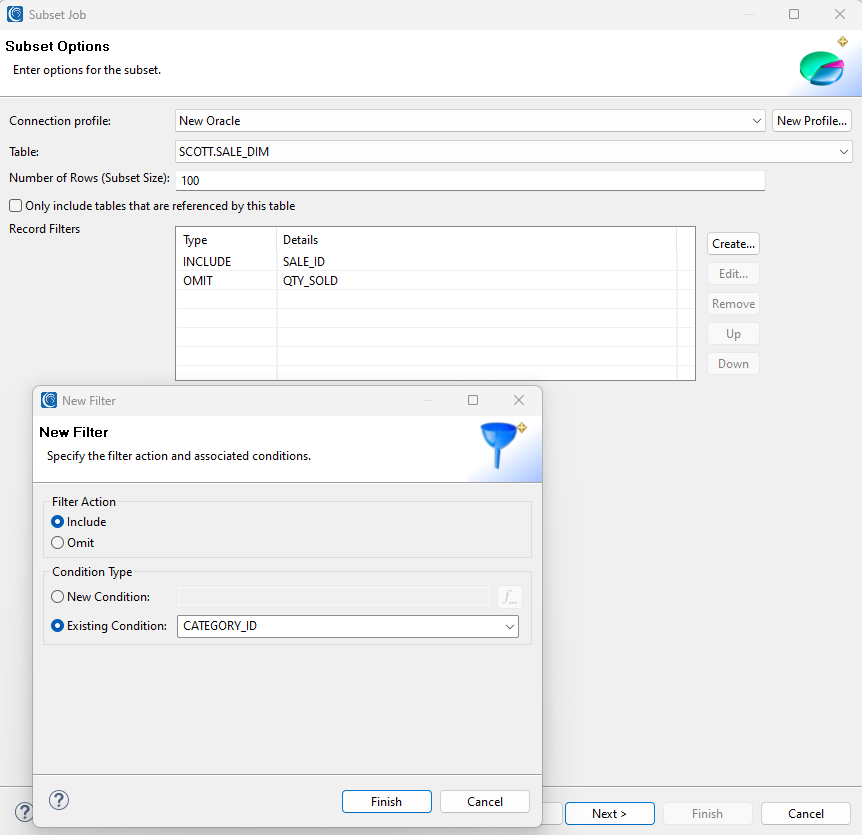Click Cancel in Subset Job wizard

tap(805, 814)
